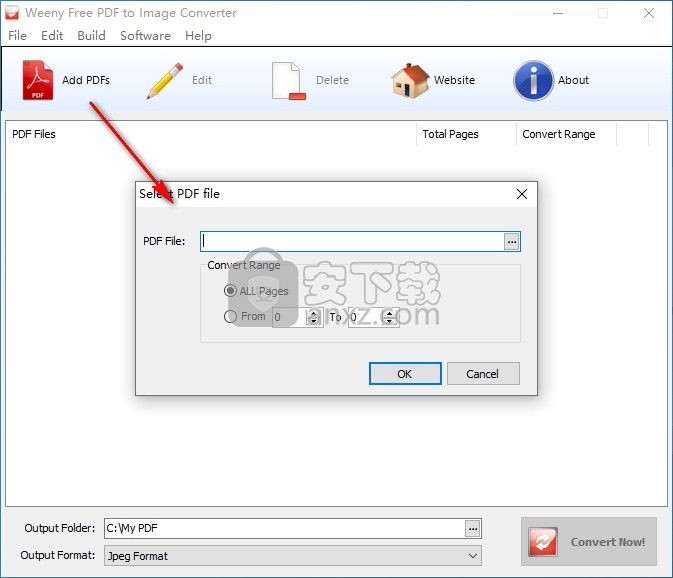
Task: Click the To page number field
Action: (366, 317)
